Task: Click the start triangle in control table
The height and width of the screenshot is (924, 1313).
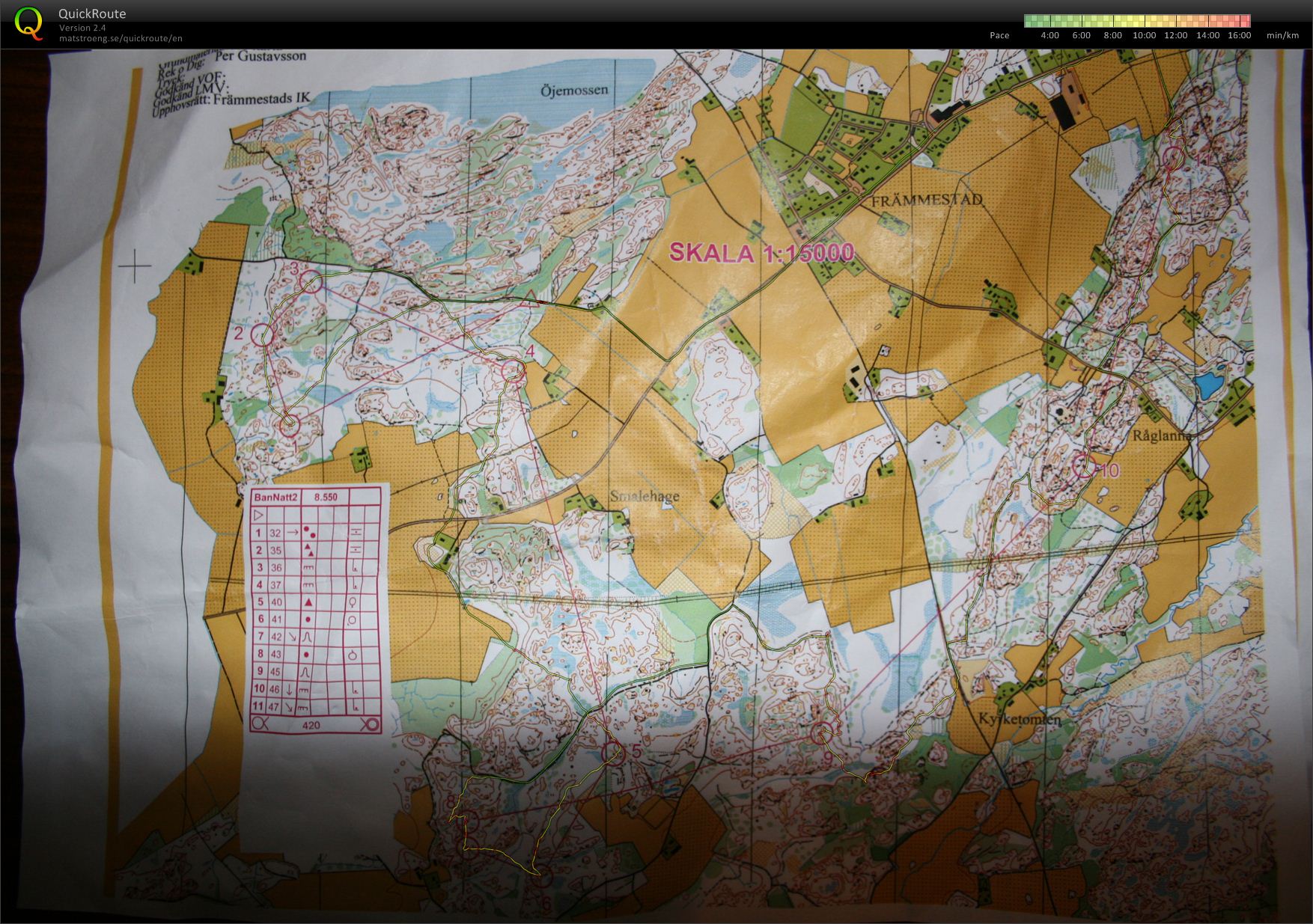Action: (x=259, y=515)
